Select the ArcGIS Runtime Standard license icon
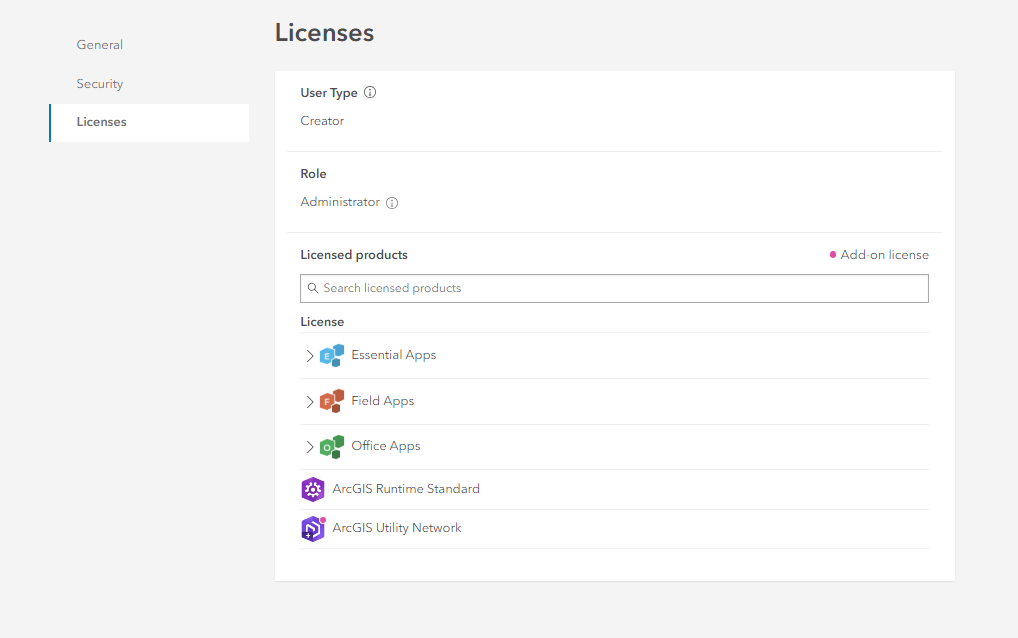This screenshot has width=1018, height=638. coord(311,489)
